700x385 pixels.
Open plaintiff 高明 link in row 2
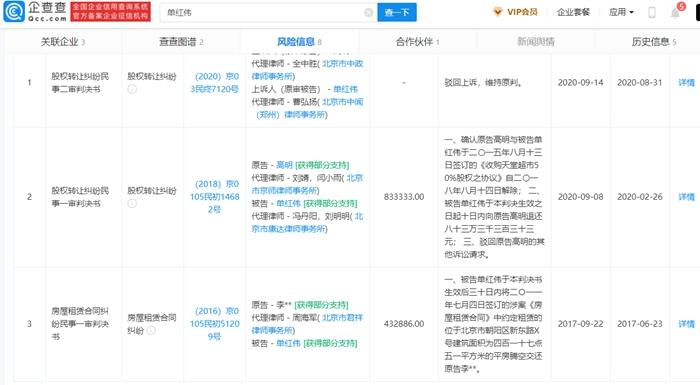click(x=284, y=165)
